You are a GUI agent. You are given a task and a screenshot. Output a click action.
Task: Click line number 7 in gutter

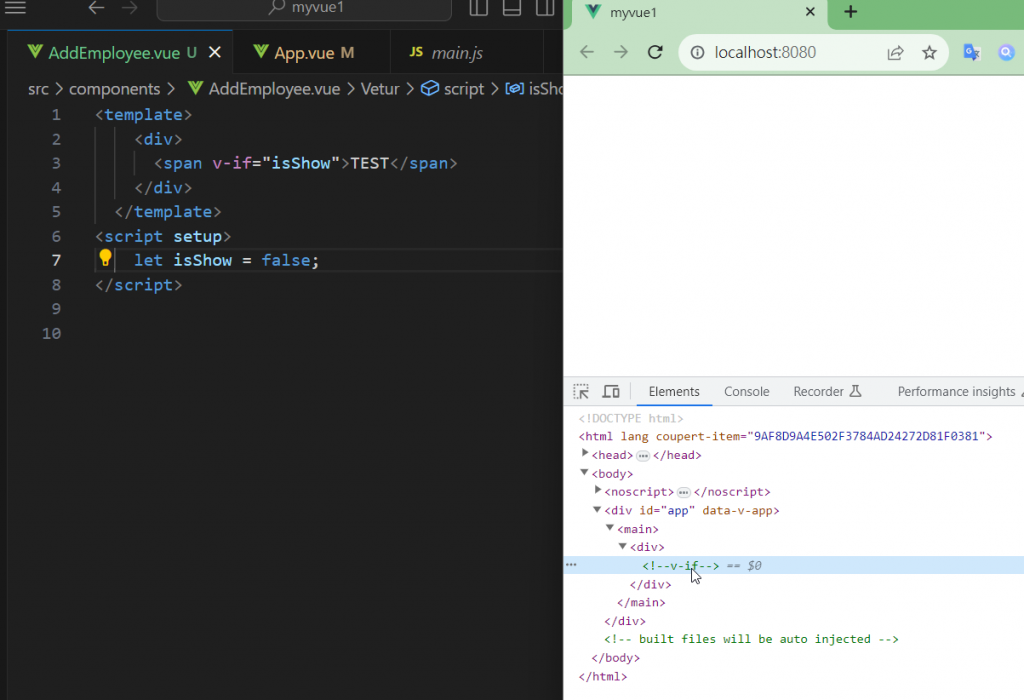56,261
